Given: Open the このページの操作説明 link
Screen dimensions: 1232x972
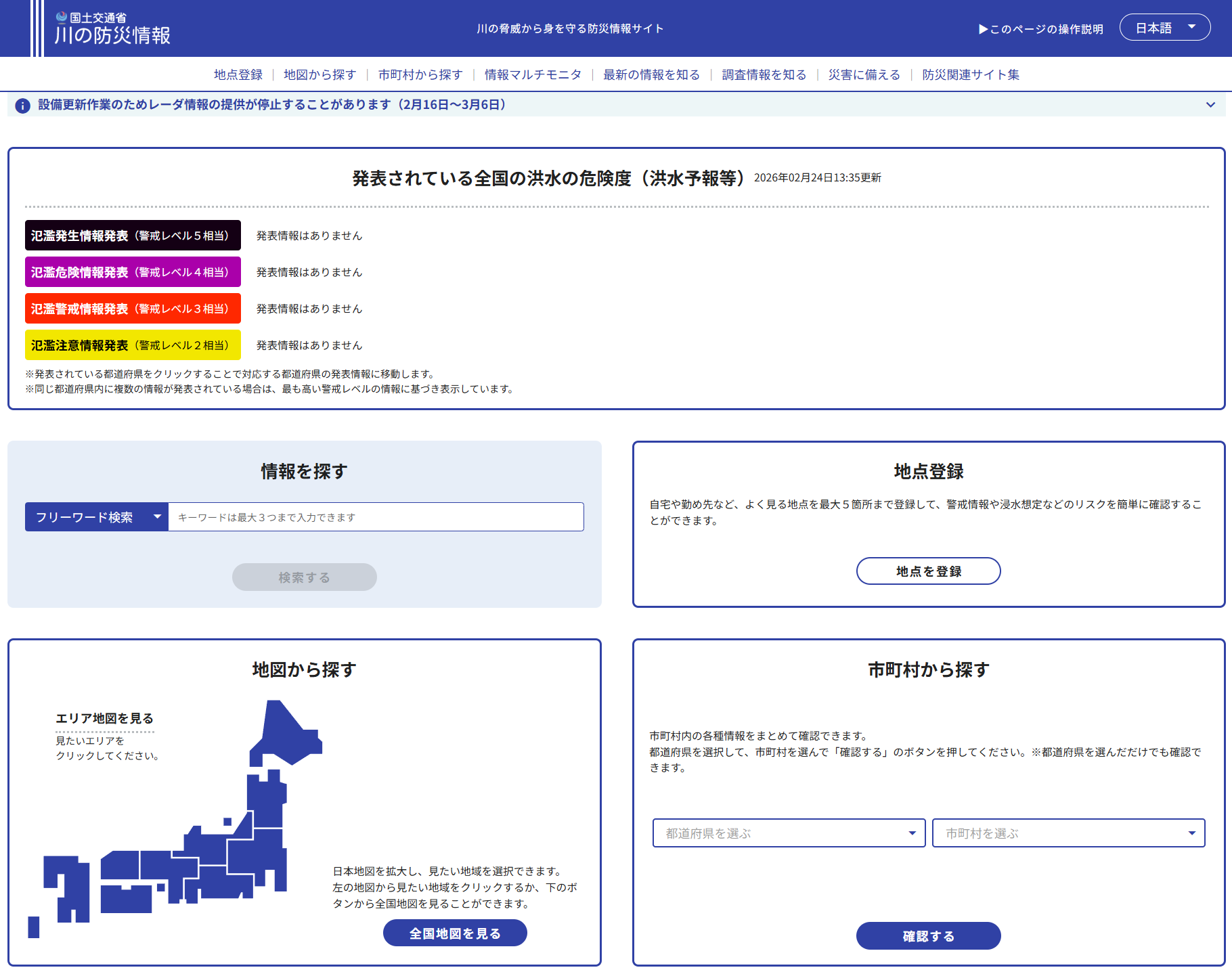Looking at the screenshot, I should click(x=1040, y=28).
